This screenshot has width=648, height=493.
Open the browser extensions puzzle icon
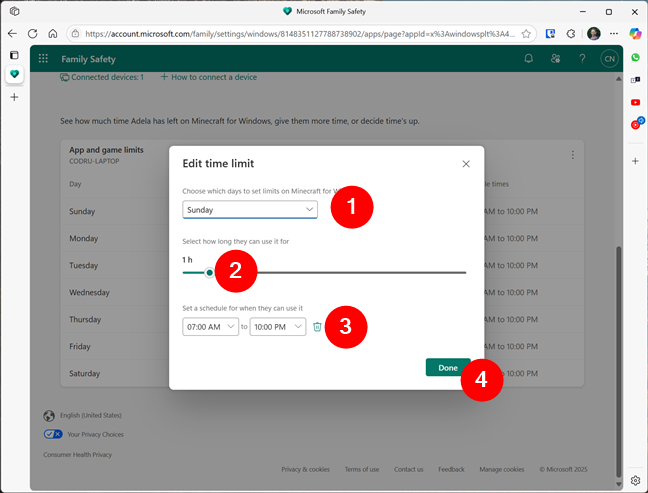[571, 33]
